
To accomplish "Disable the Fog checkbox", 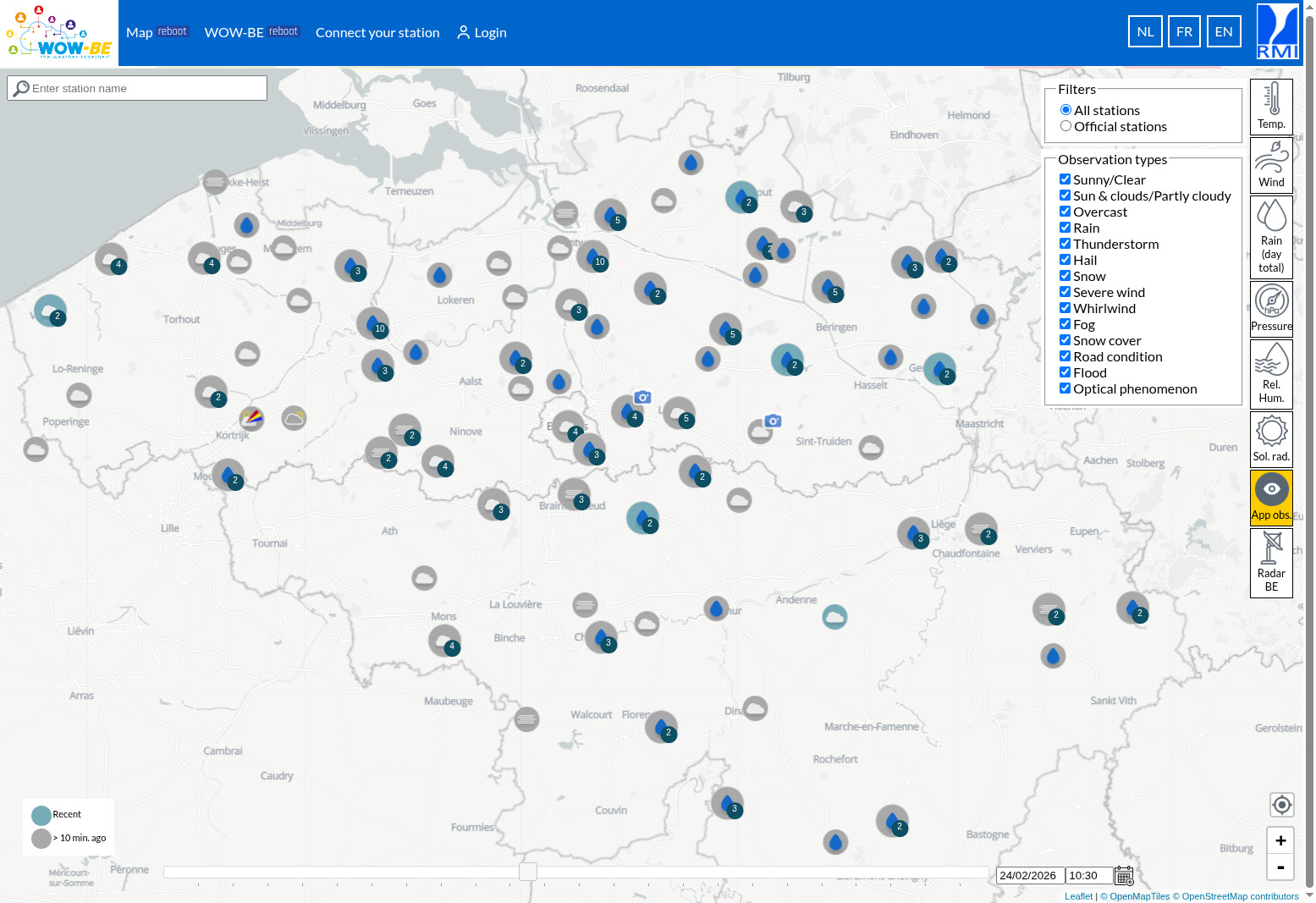I will pos(1065,324).
